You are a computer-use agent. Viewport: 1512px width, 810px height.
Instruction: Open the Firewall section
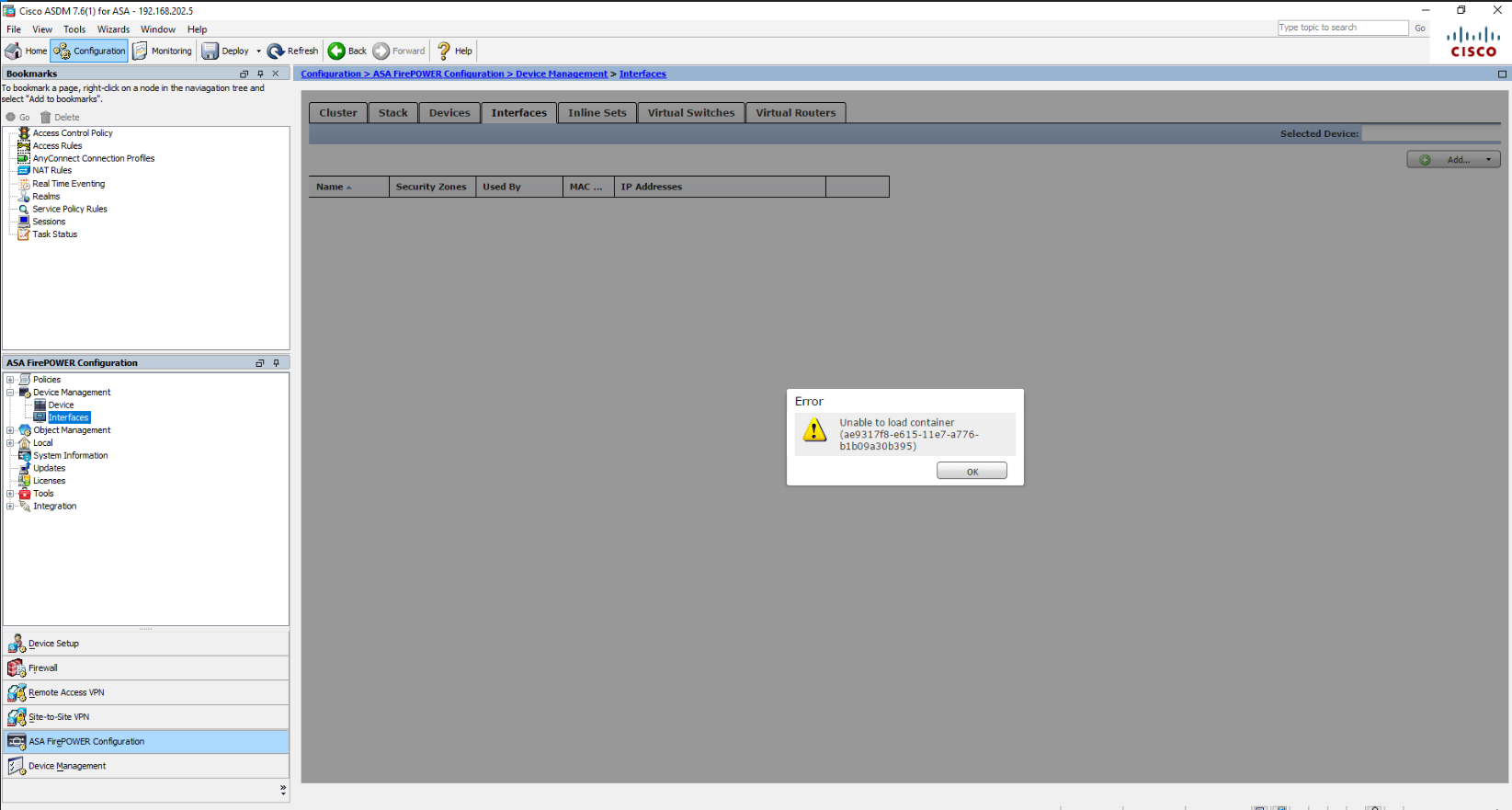(x=146, y=668)
